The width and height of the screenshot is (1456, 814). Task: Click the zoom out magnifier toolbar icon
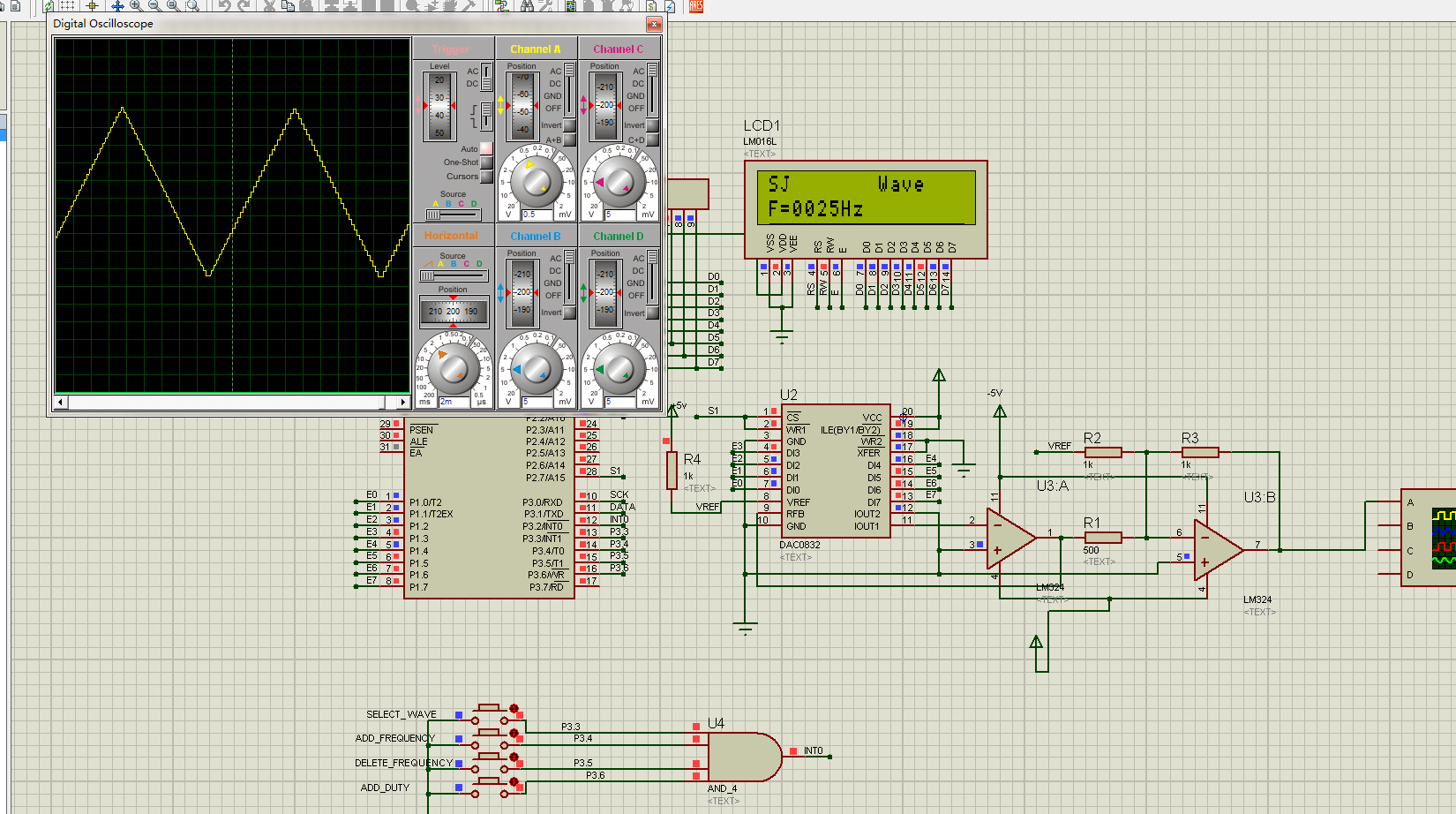coord(154,5)
